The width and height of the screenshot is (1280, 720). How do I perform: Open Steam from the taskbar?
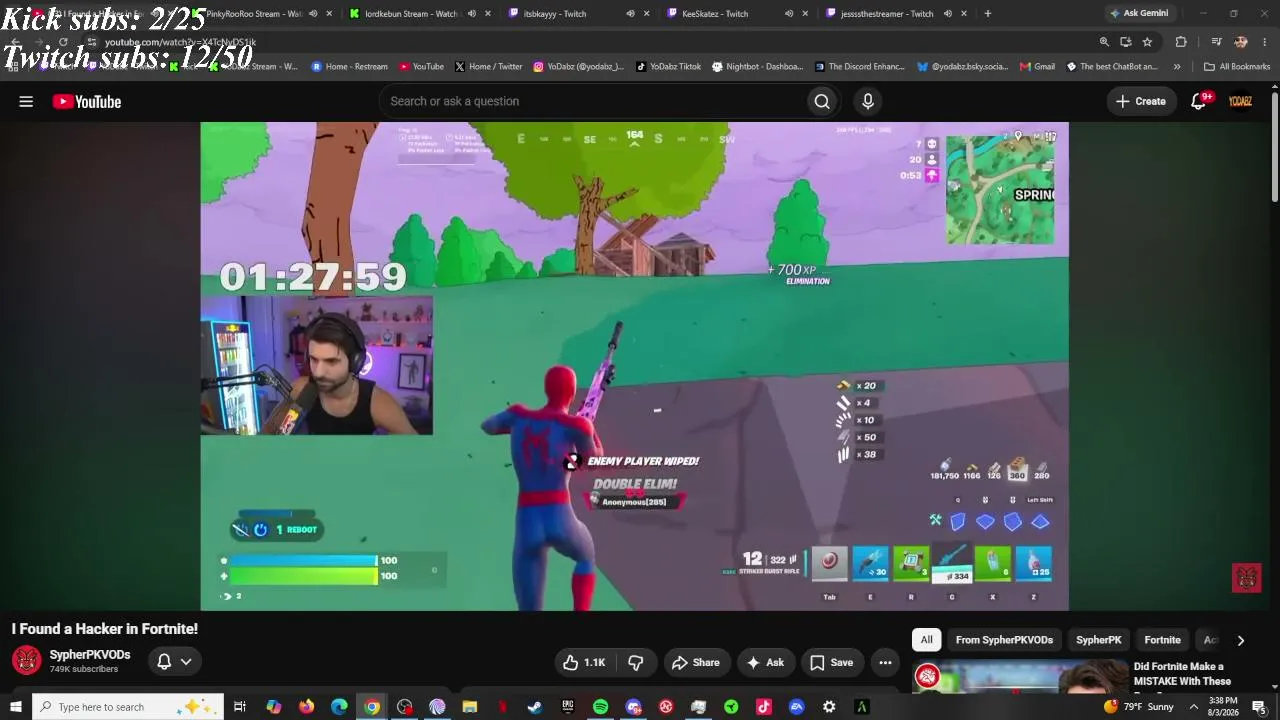click(x=535, y=707)
